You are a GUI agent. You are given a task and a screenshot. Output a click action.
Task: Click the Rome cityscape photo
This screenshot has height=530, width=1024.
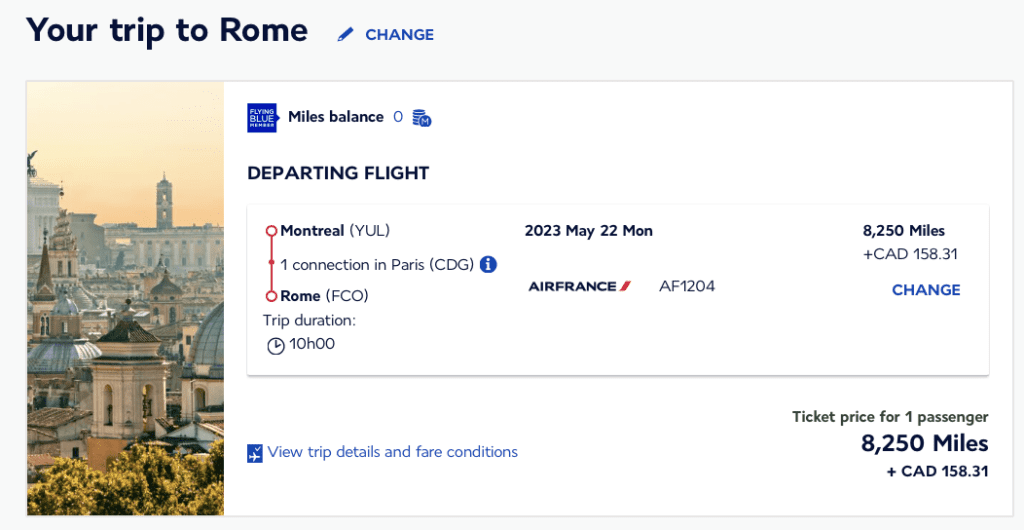coord(125,298)
